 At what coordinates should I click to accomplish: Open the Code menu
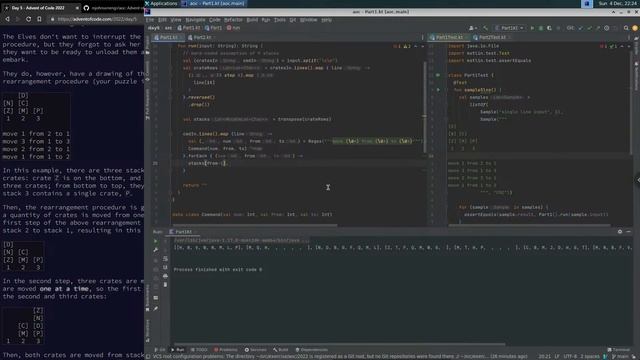tap(214, 20)
